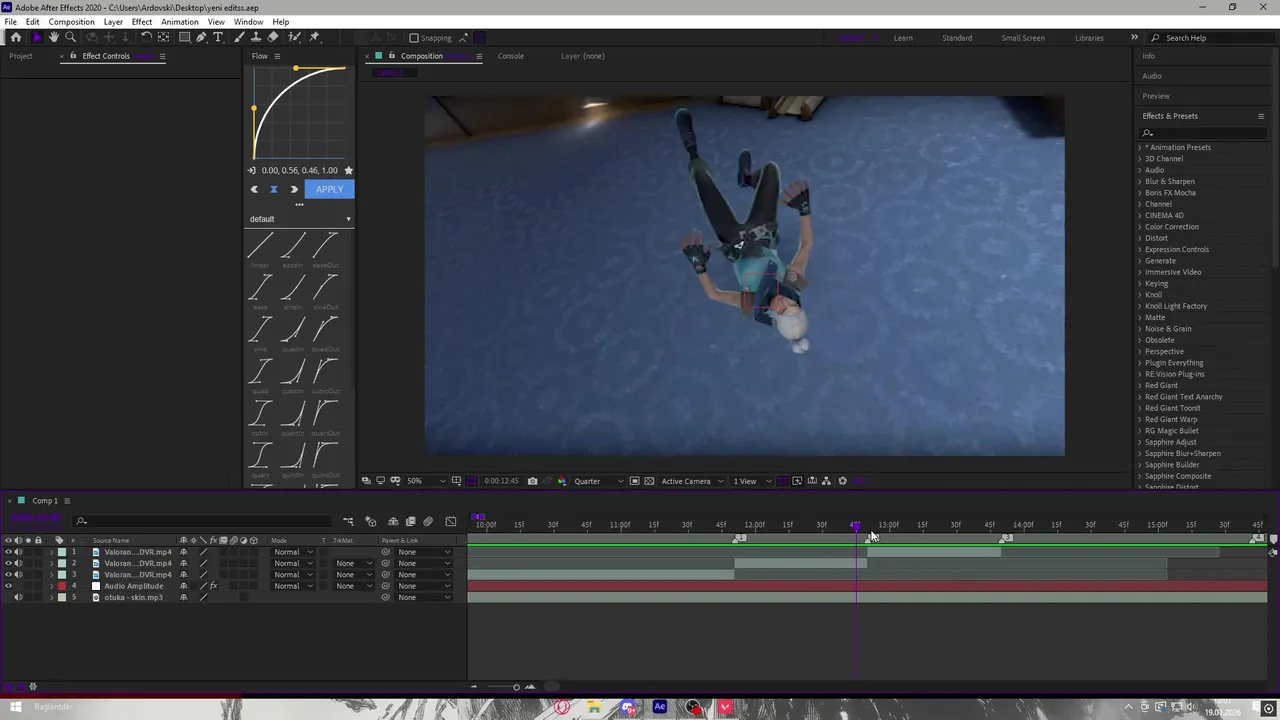Select the Pan Behind anchor point tool
Screen dimensions: 1280x720
pyautogui.click(x=164, y=38)
